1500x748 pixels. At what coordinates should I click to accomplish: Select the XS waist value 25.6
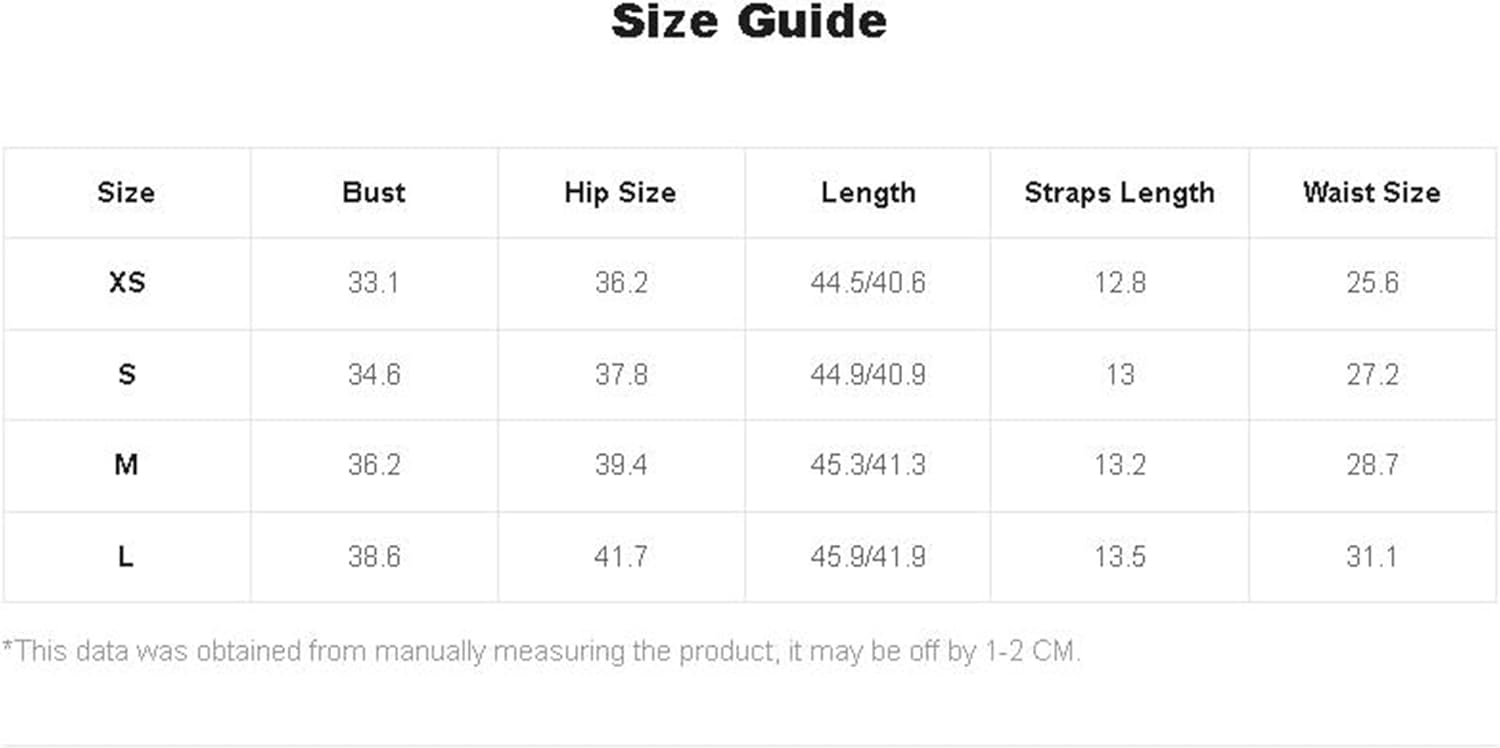click(1372, 283)
